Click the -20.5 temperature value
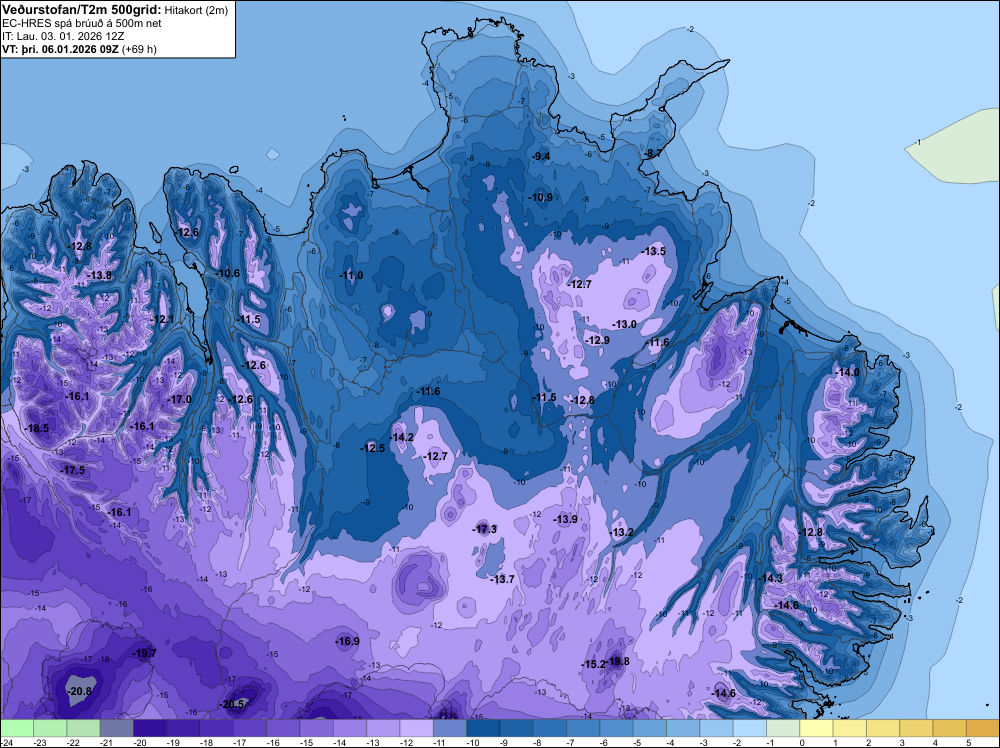Viewport: 1000px width, 748px height. tap(232, 704)
